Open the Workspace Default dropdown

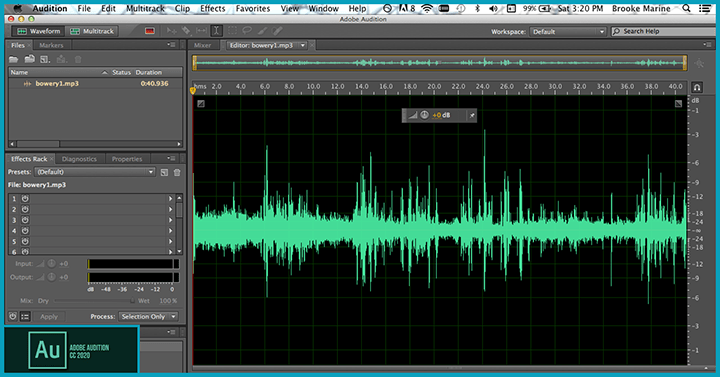pos(568,32)
